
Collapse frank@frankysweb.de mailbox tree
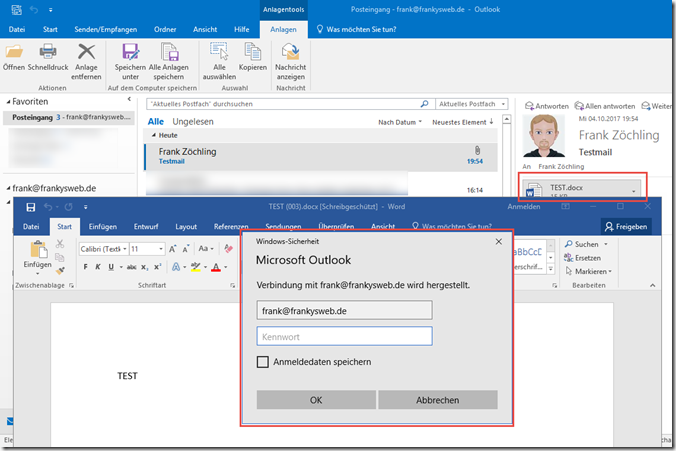pos(8,188)
